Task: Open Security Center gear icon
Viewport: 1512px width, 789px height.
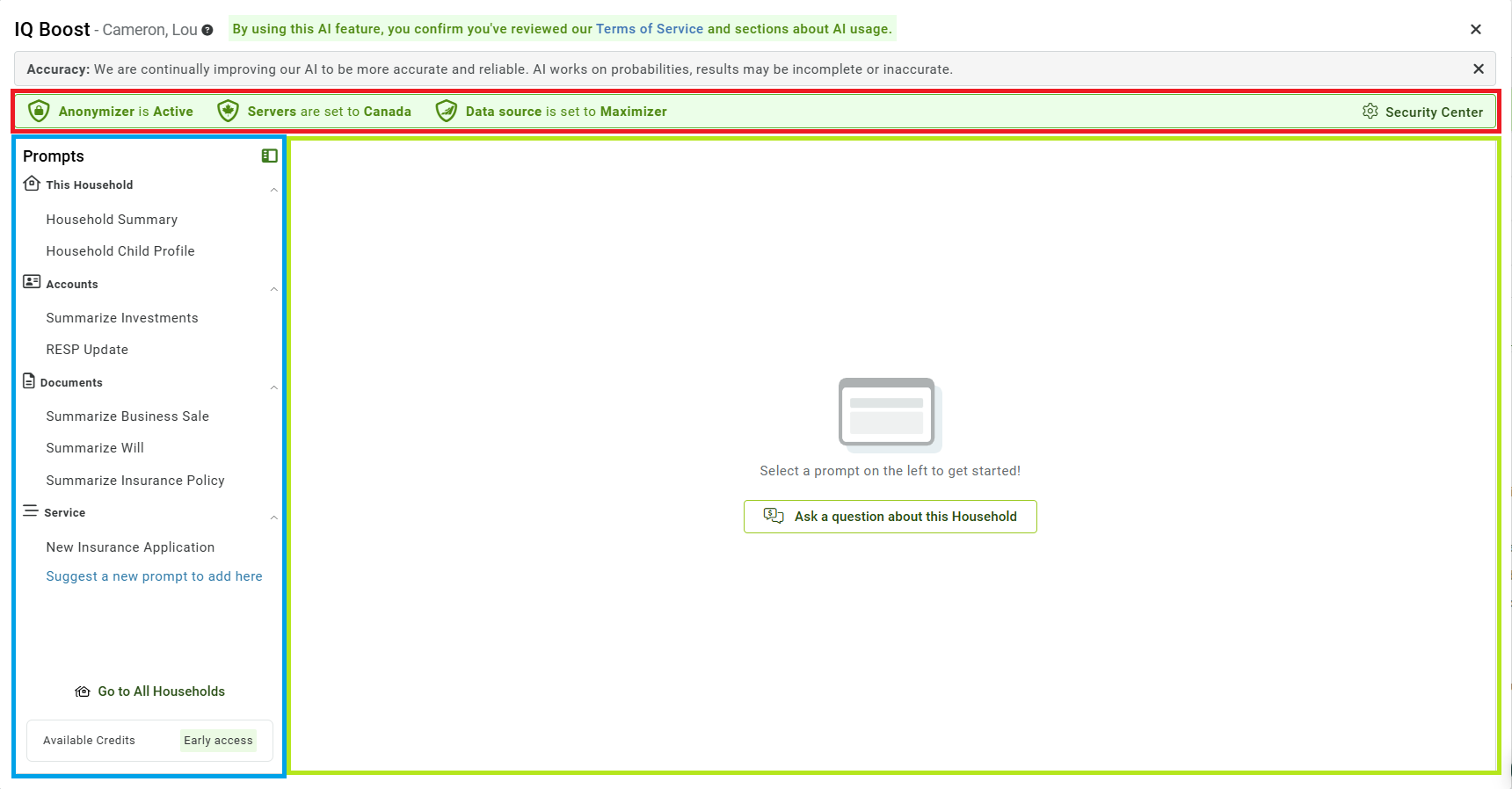Action: pyautogui.click(x=1370, y=111)
